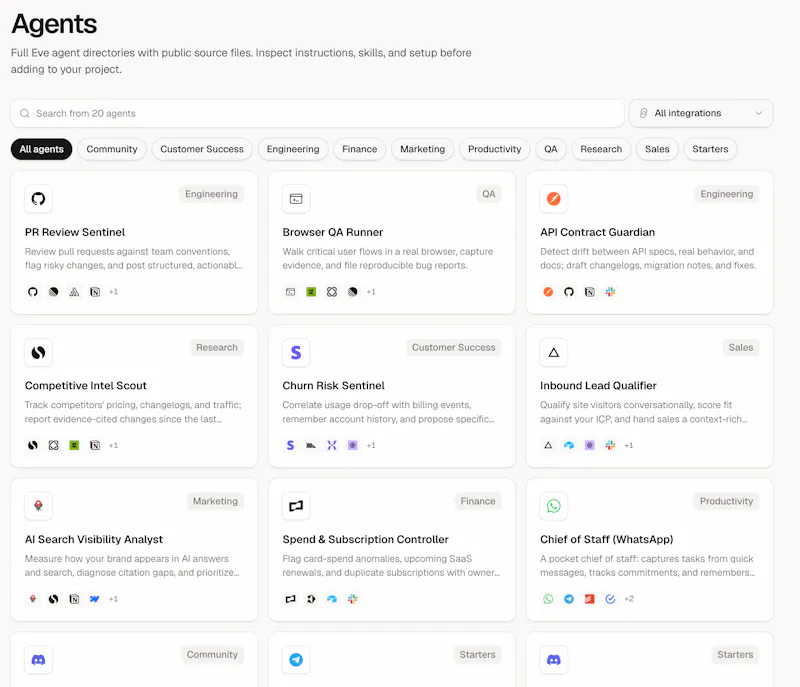The height and width of the screenshot is (687, 800).
Task: Click the GitHub icon on PR Review Sentinel card
Action: (38, 198)
